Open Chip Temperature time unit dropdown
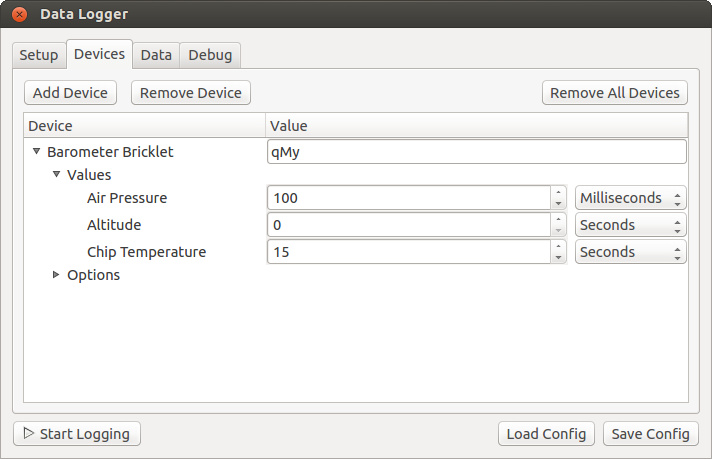Viewport: 712px width, 459px height. pos(631,252)
